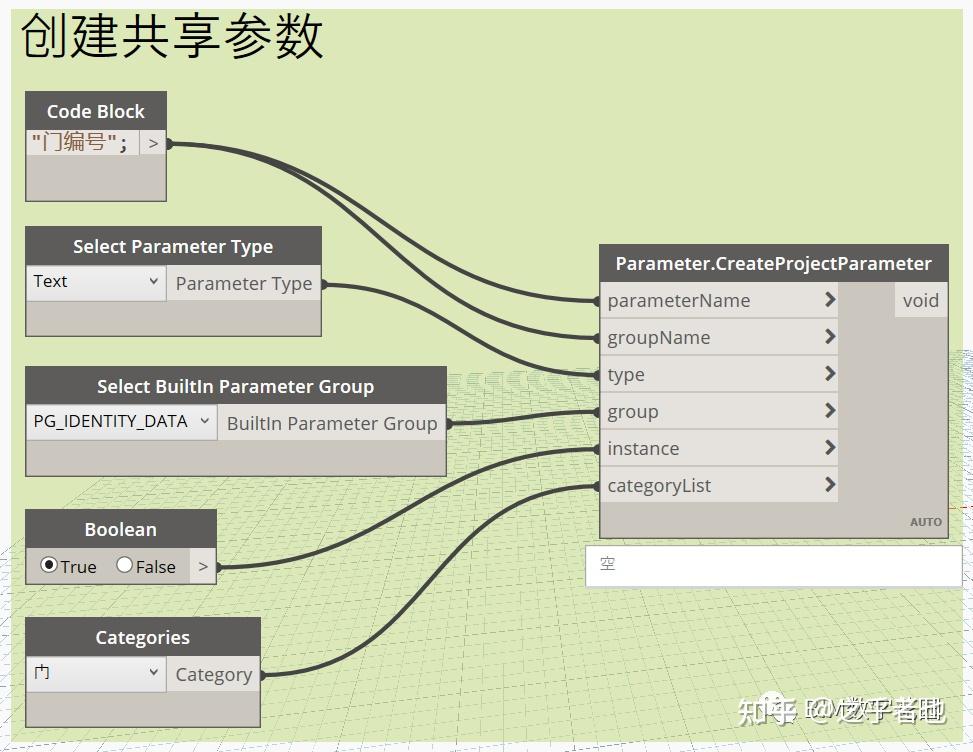The width and height of the screenshot is (973, 752).
Task: Select the False radio button
Action: click(x=123, y=565)
